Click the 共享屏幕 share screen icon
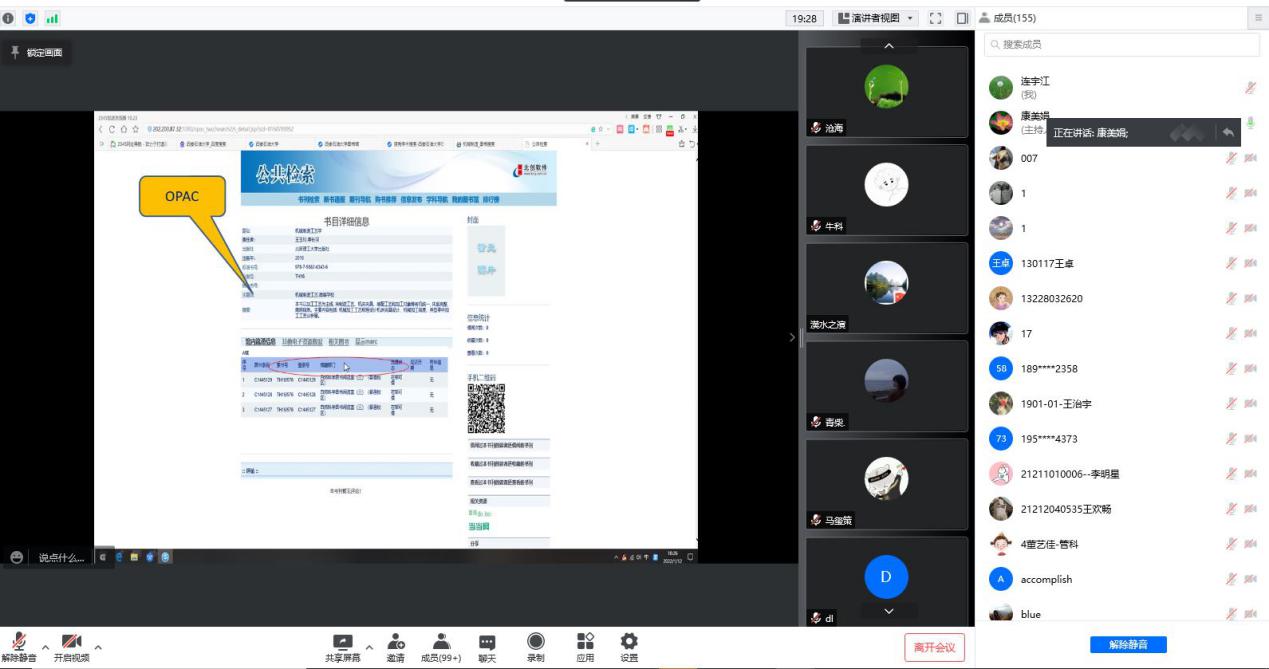Image resolution: width=1269 pixels, height=669 pixels. (x=343, y=642)
